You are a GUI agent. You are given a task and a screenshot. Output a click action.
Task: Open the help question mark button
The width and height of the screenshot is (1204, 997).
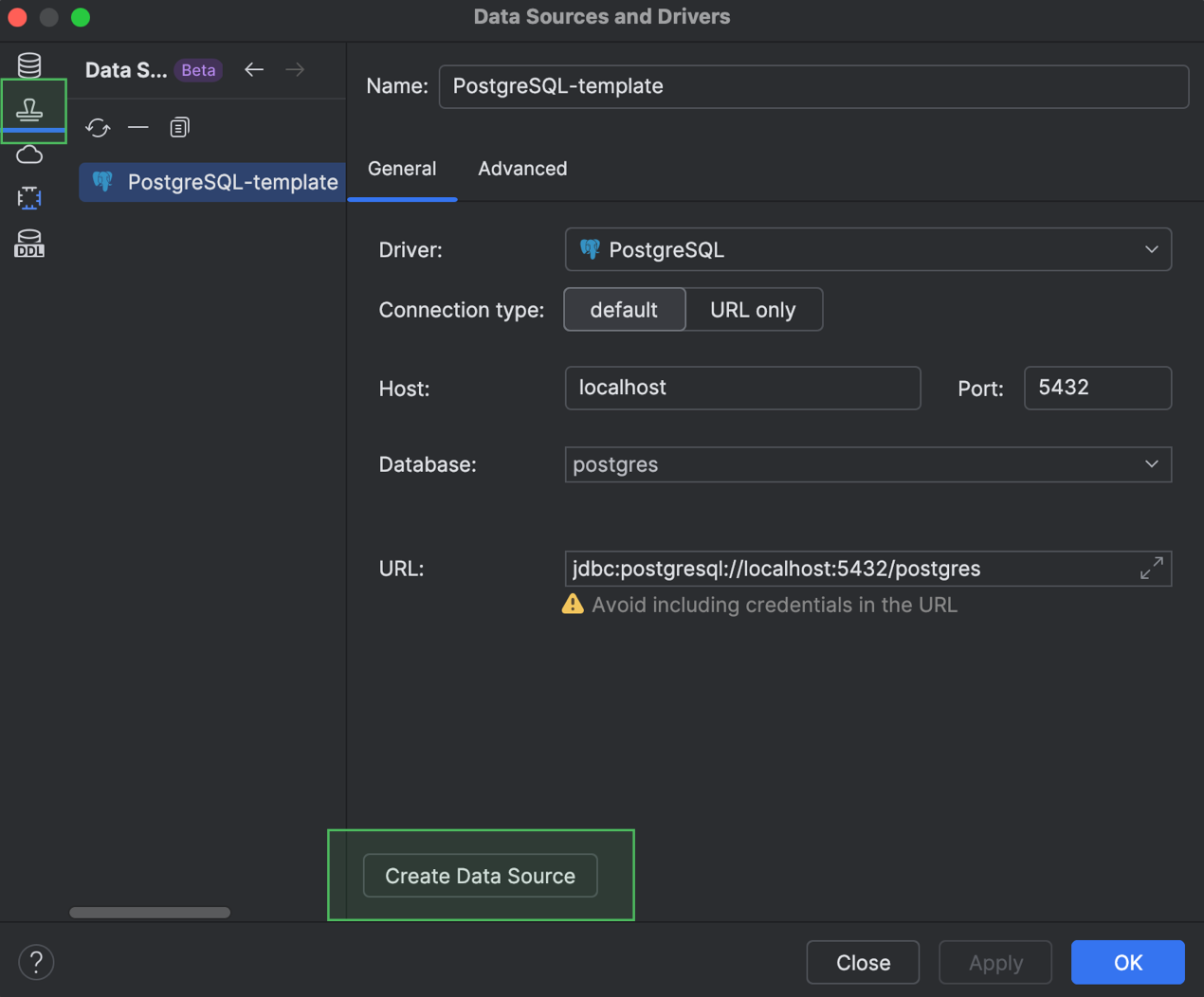[x=36, y=962]
